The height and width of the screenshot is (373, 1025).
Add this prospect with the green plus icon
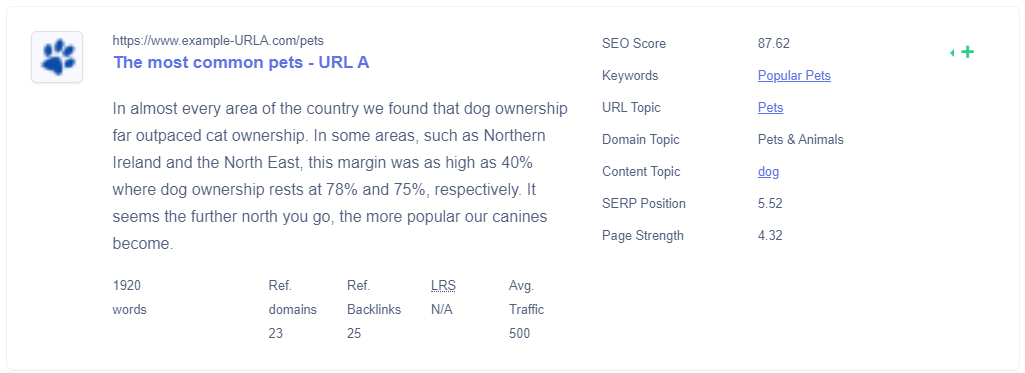click(x=968, y=52)
